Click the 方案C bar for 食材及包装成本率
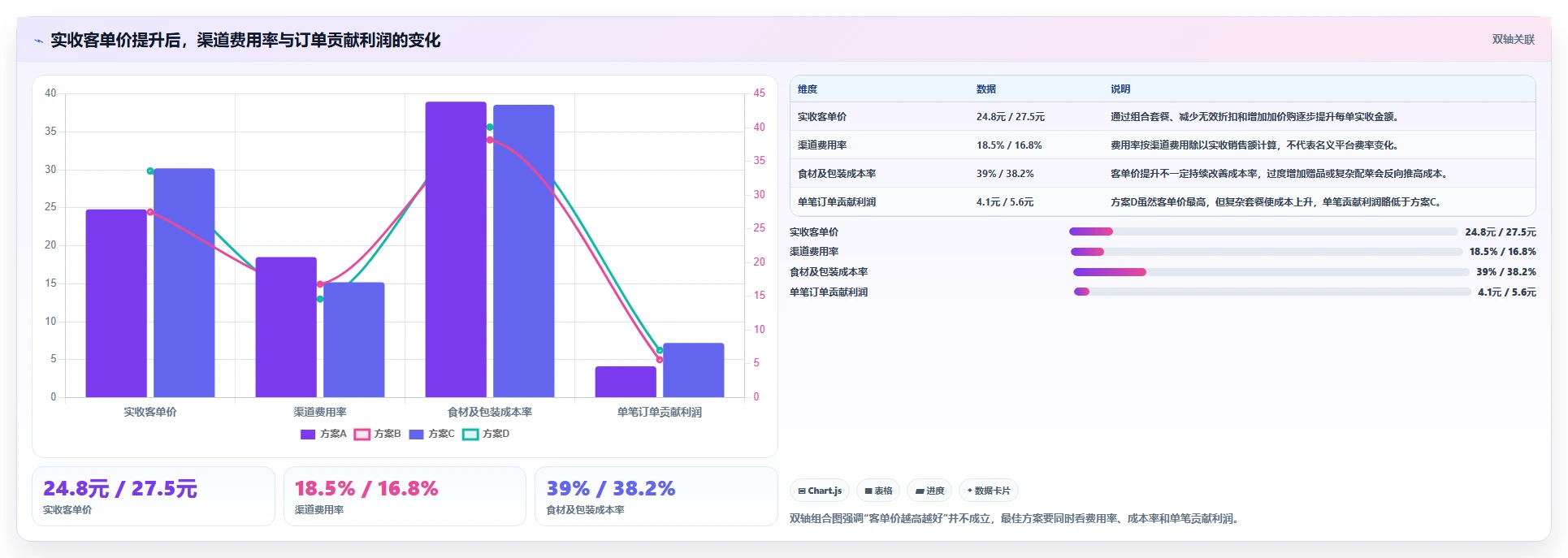This screenshot has height=558, width=1568. coord(524,251)
